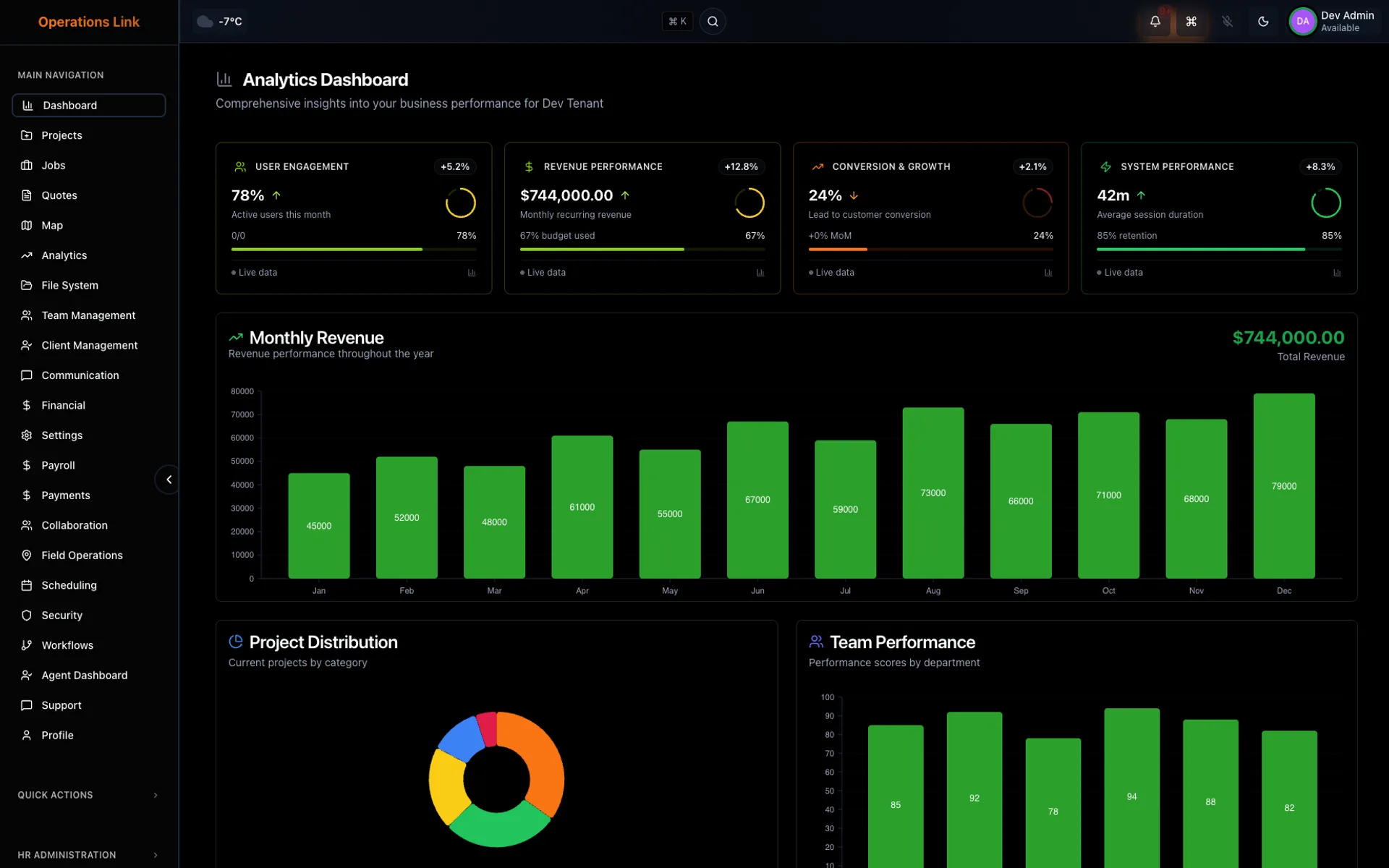Open the Support sidebar item
This screenshot has height=868, width=1389.
coord(88,705)
